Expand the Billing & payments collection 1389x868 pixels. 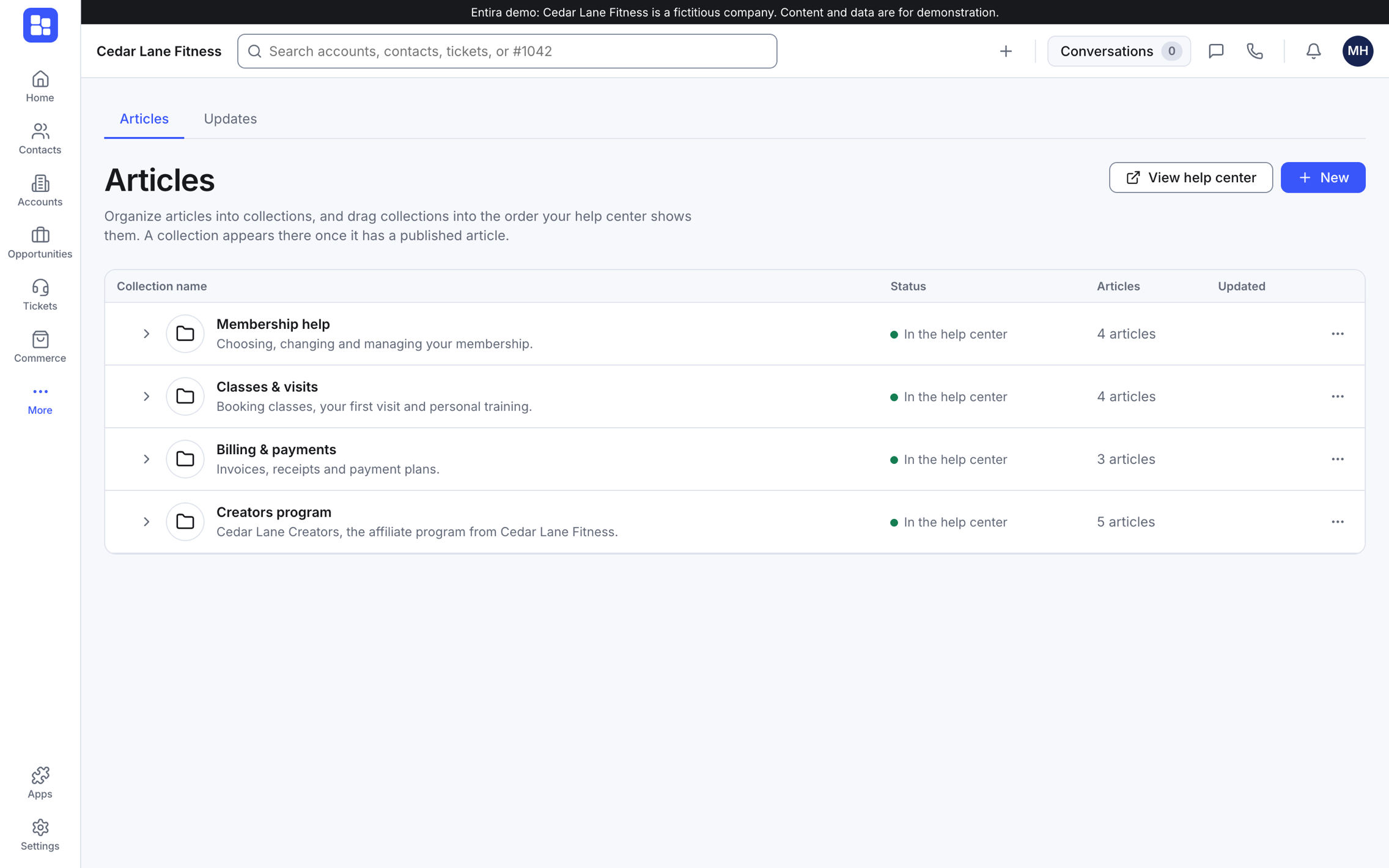click(x=146, y=459)
